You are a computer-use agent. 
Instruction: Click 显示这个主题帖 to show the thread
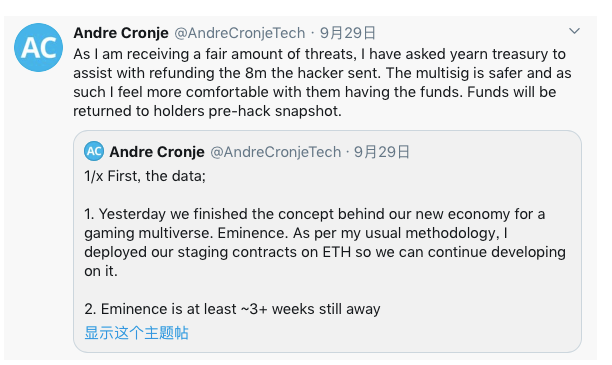136,333
